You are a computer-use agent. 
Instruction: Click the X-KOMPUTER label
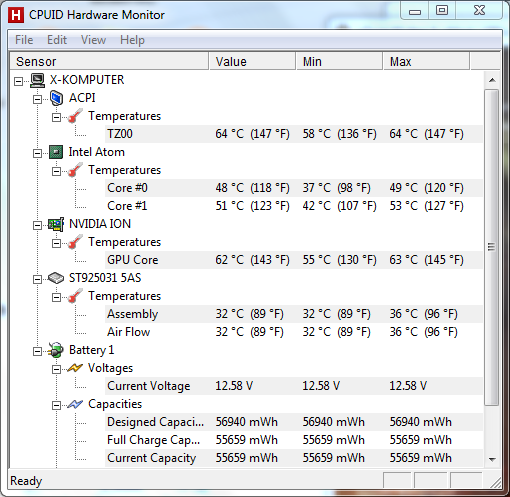point(87,80)
